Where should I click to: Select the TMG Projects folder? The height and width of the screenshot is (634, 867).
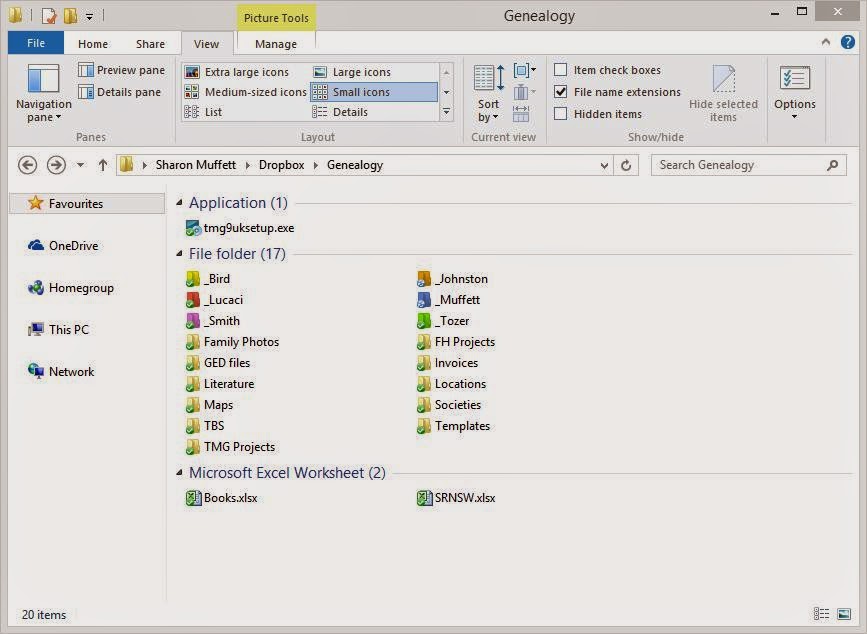[x=230, y=447]
